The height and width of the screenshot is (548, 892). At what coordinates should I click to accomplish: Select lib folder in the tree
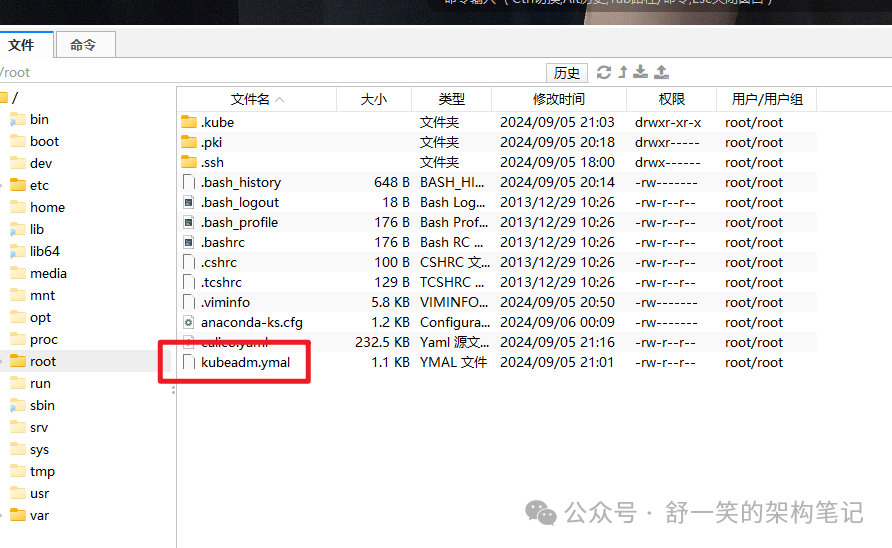(x=36, y=229)
